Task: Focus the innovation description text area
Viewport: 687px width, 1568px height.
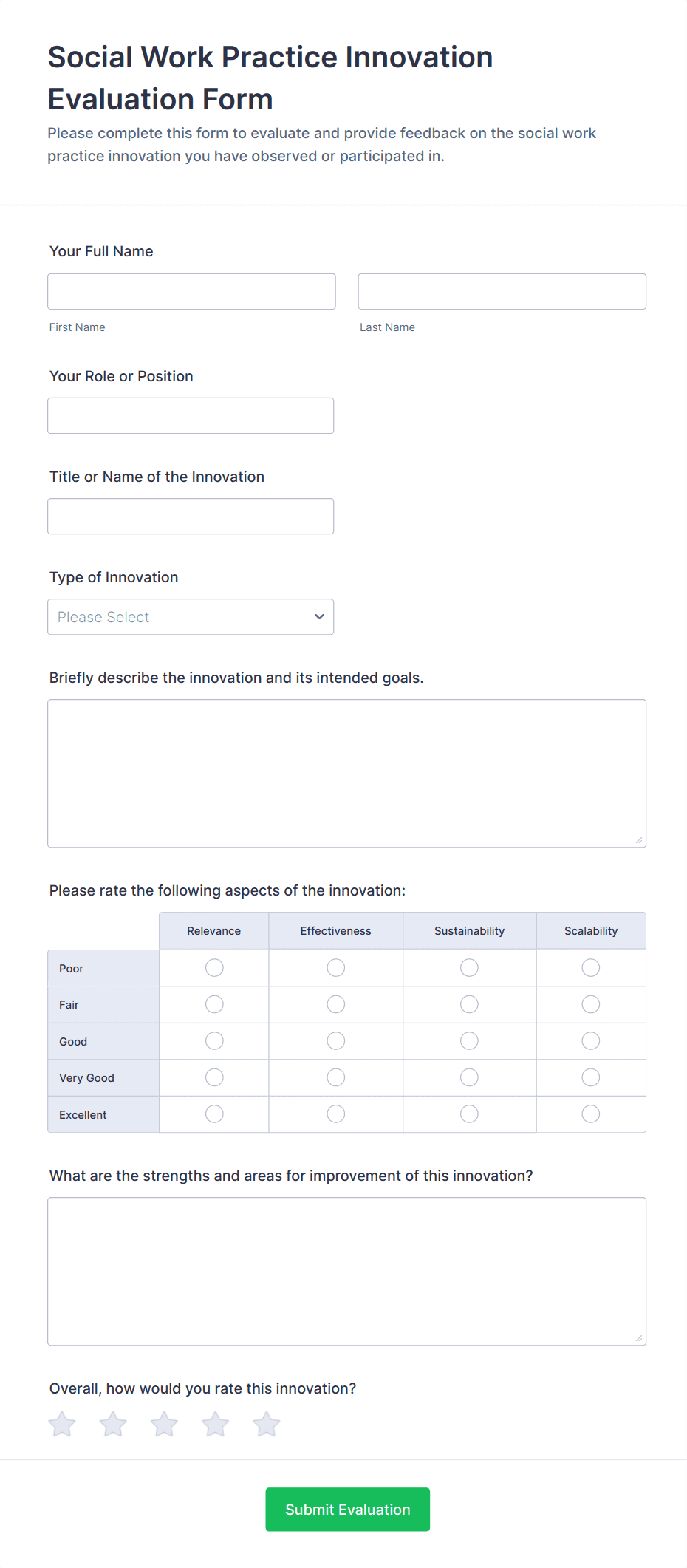Action: coord(346,773)
